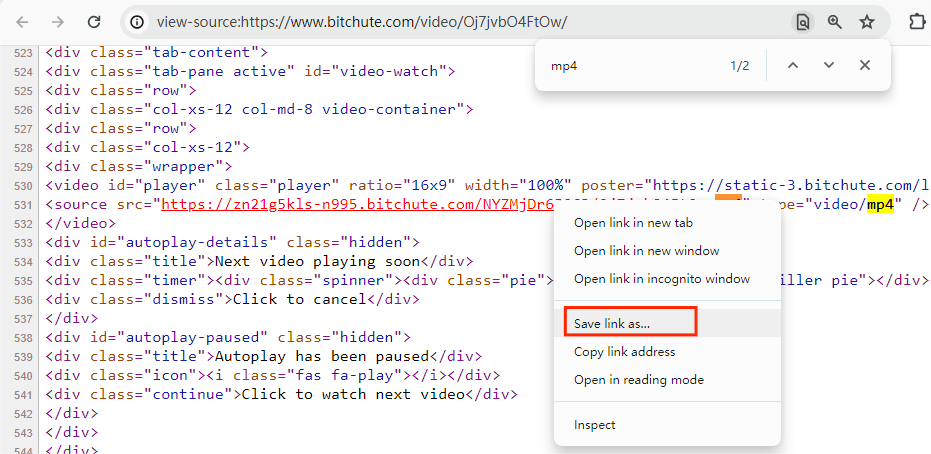This screenshot has height=454, width=931.
Task: Select Open in reading mode
Action: (638, 380)
